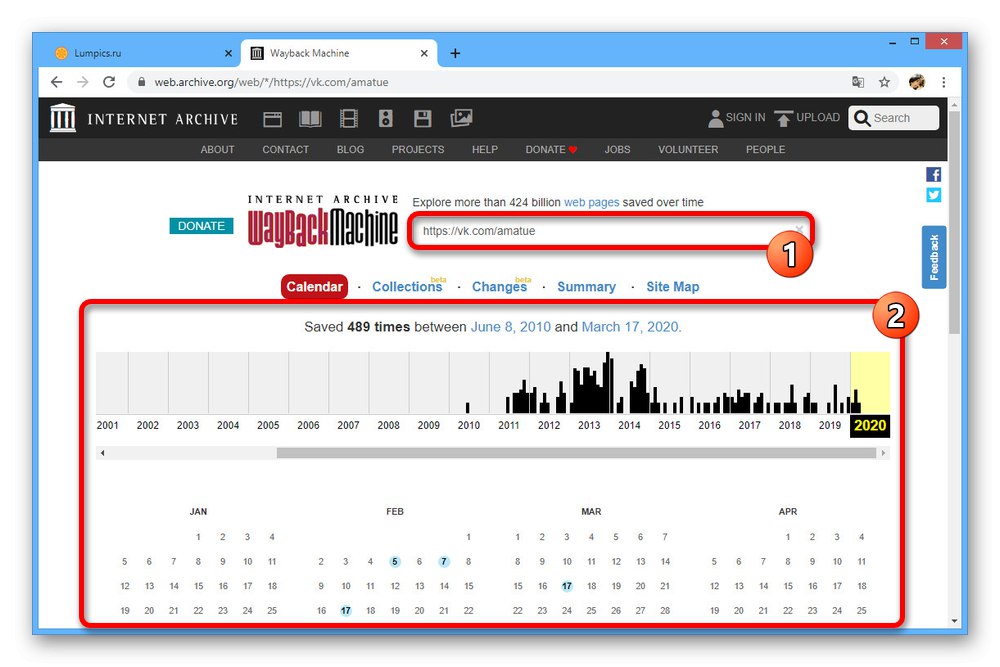The width and height of the screenshot is (1000, 667).
Task: Open the Texts book icon
Action: tap(311, 119)
